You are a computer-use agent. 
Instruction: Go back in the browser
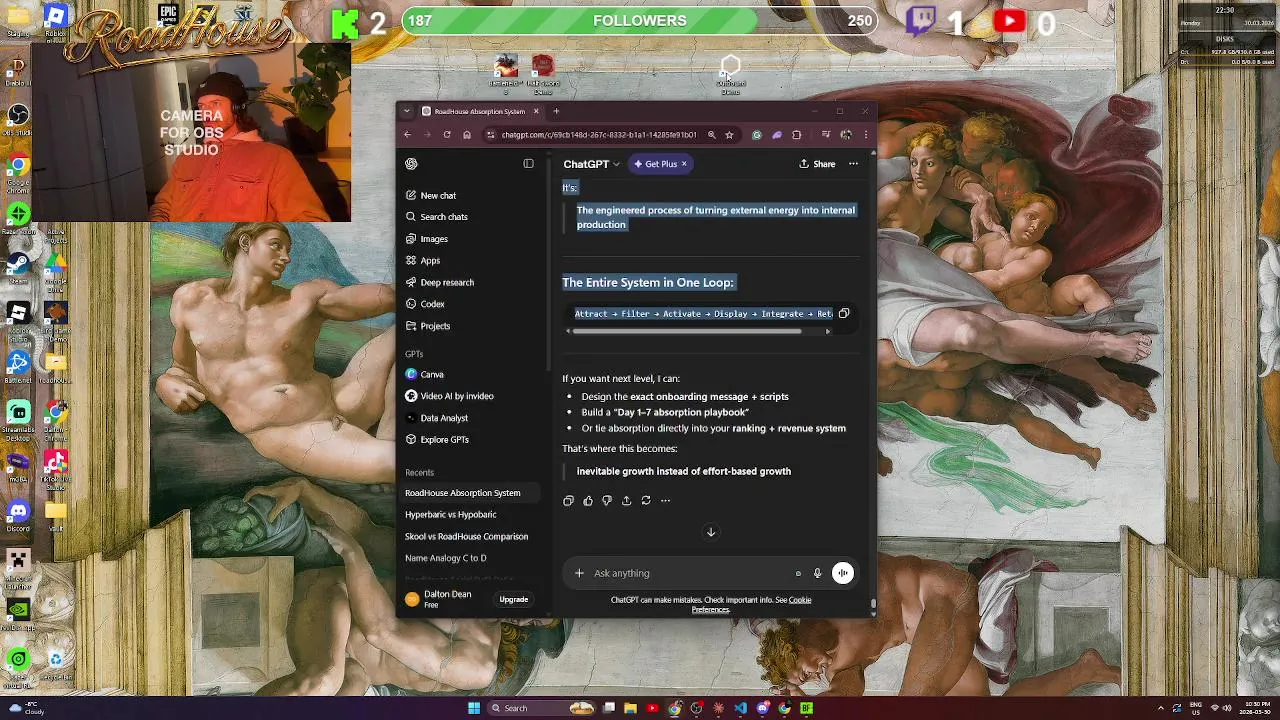tap(407, 135)
